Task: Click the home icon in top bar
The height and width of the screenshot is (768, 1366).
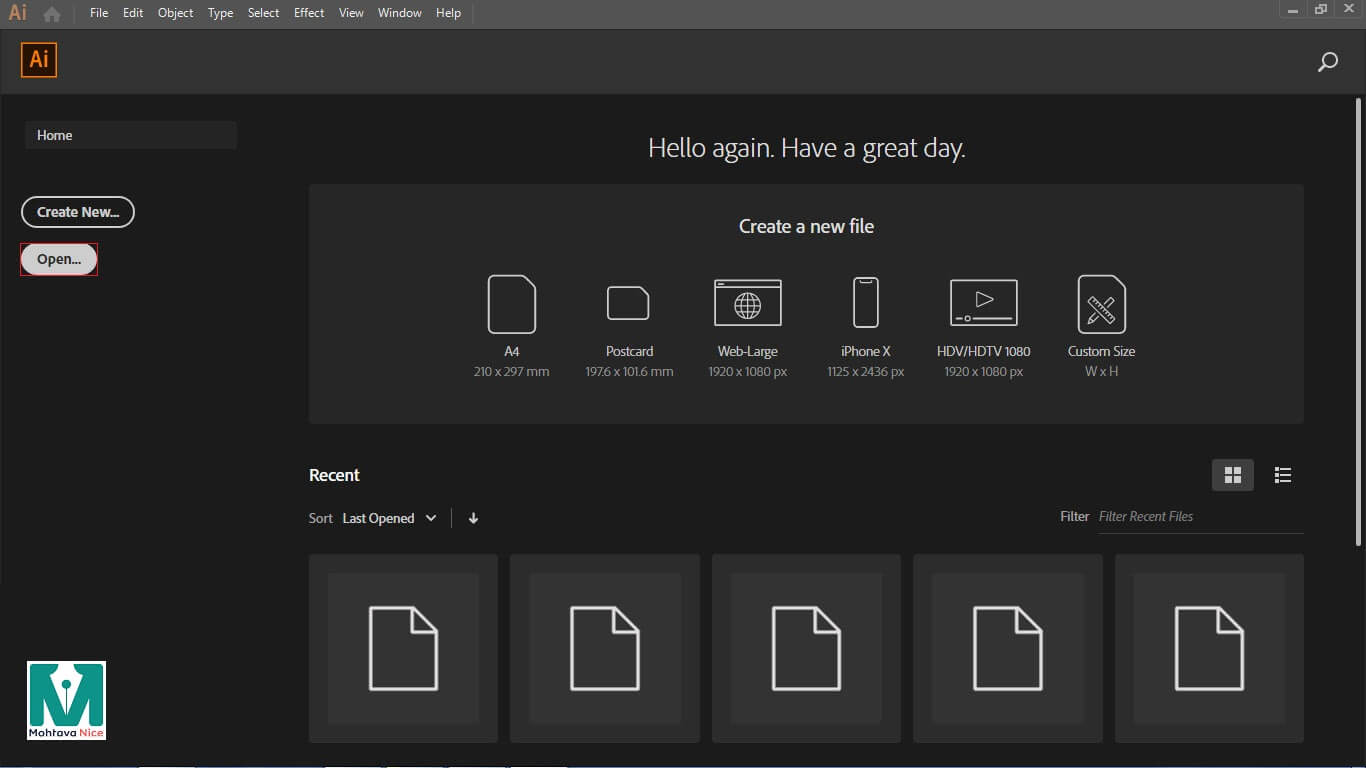Action: [x=52, y=14]
